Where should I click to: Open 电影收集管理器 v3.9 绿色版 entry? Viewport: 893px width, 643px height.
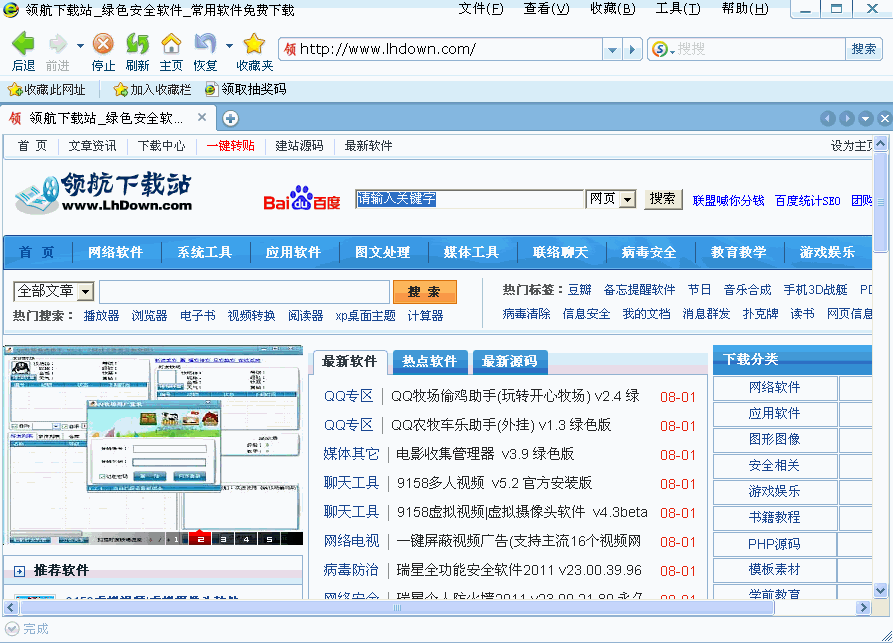pos(485,454)
